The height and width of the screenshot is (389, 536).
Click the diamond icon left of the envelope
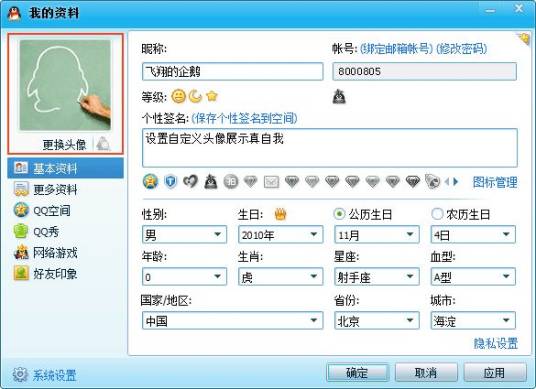(251, 181)
